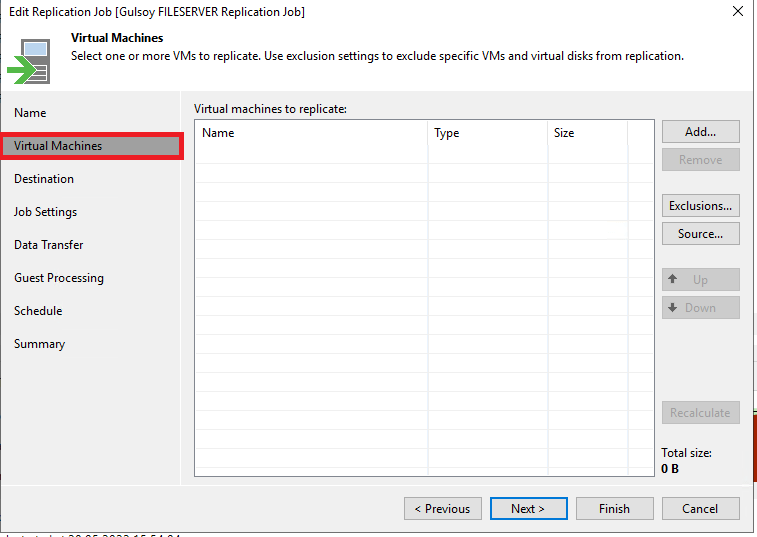The image size is (757, 537).
Task: Cancel the replication job wizard
Action: [700, 509]
